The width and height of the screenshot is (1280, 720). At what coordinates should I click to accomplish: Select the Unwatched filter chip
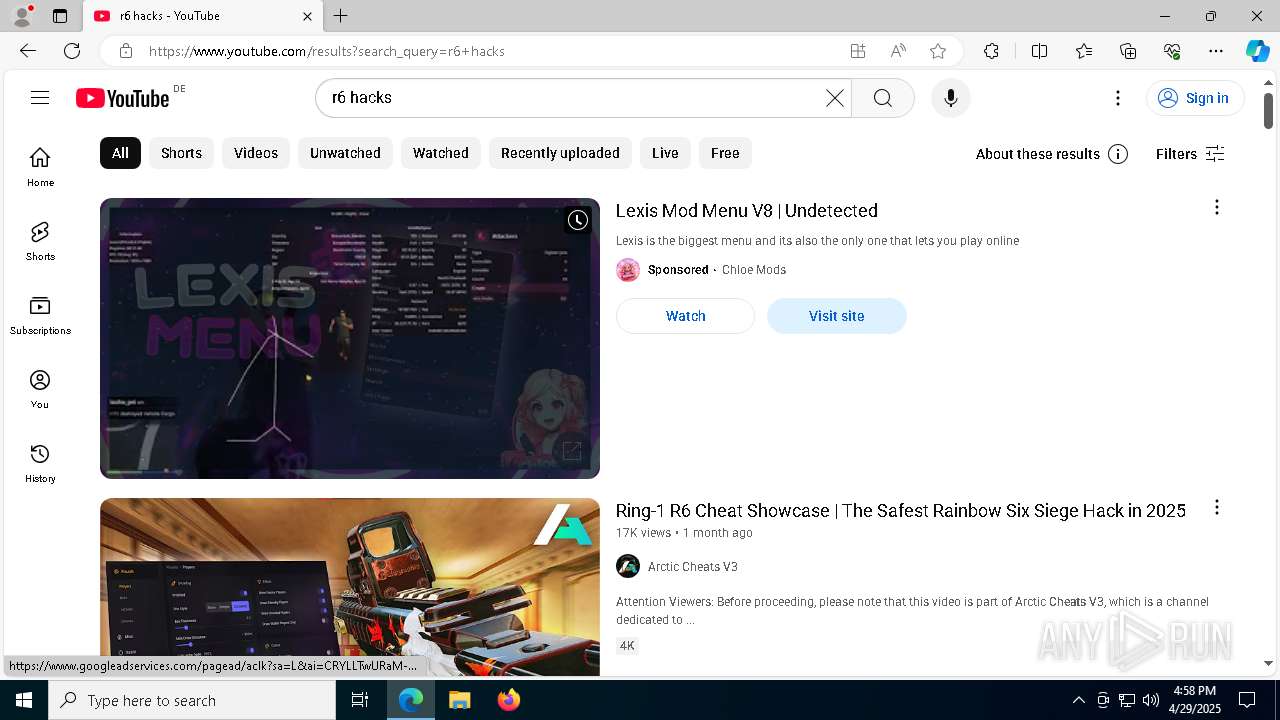(345, 153)
